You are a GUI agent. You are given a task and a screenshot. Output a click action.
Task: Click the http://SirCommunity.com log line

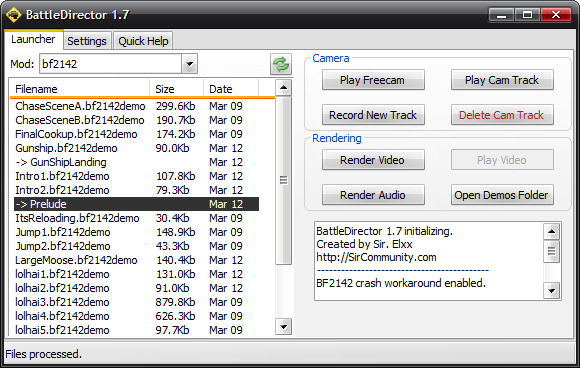376,257
